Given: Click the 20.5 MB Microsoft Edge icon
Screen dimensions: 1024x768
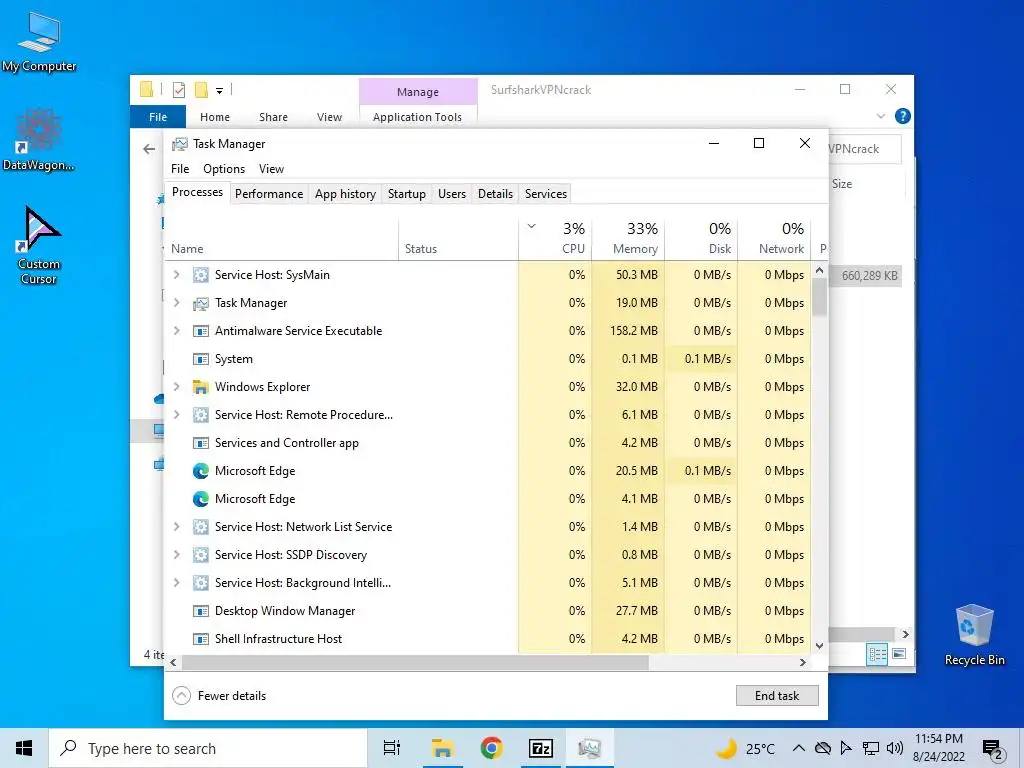Looking at the screenshot, I should (200, 471).
